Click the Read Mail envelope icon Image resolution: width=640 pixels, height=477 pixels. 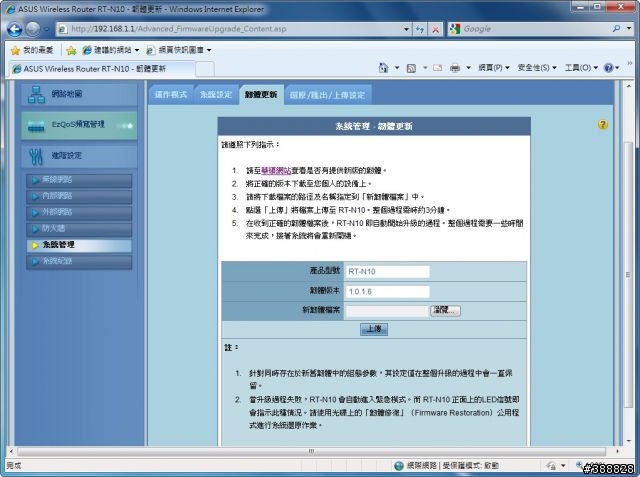tap(438, 68)
